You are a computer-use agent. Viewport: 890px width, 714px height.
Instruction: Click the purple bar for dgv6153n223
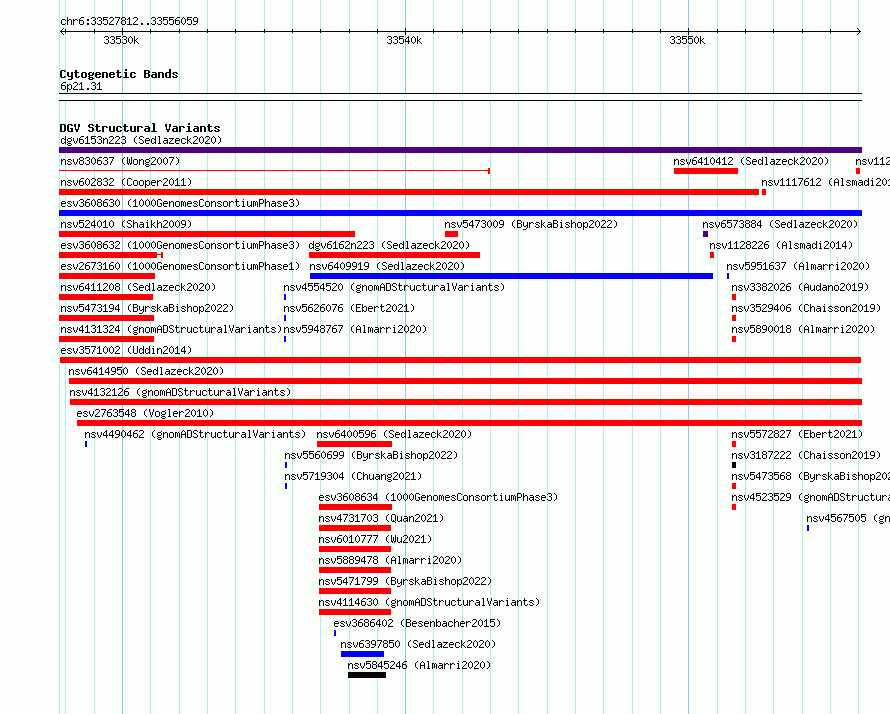[460, 150]
